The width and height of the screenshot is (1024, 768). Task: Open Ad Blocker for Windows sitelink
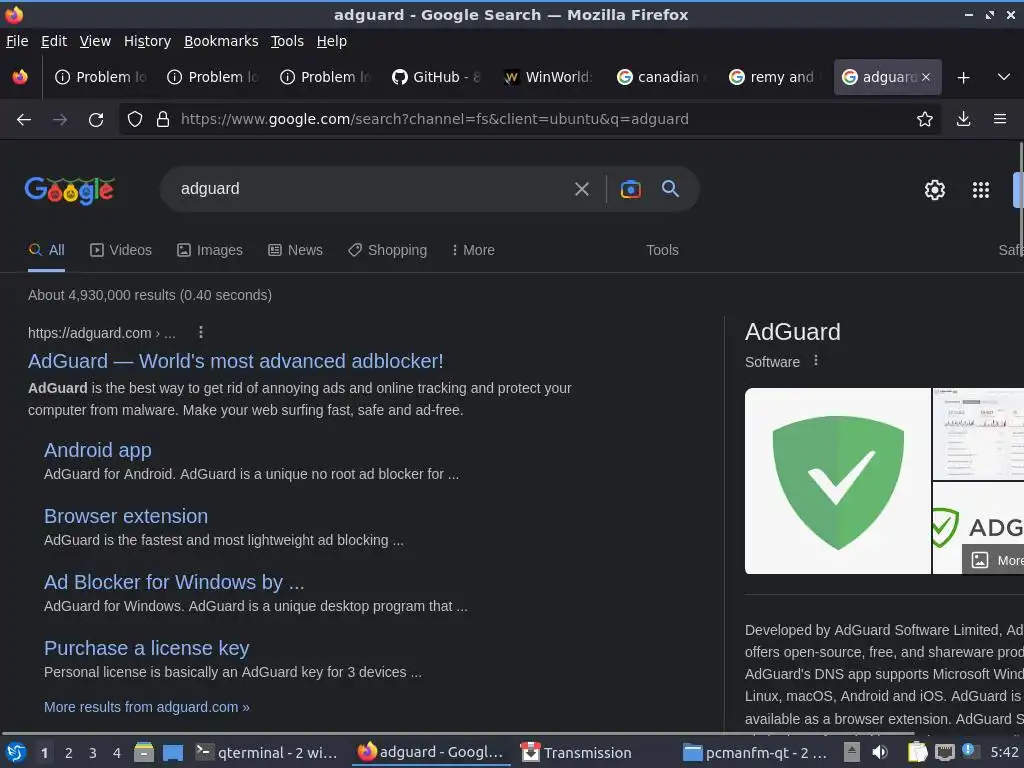point(174,582)
